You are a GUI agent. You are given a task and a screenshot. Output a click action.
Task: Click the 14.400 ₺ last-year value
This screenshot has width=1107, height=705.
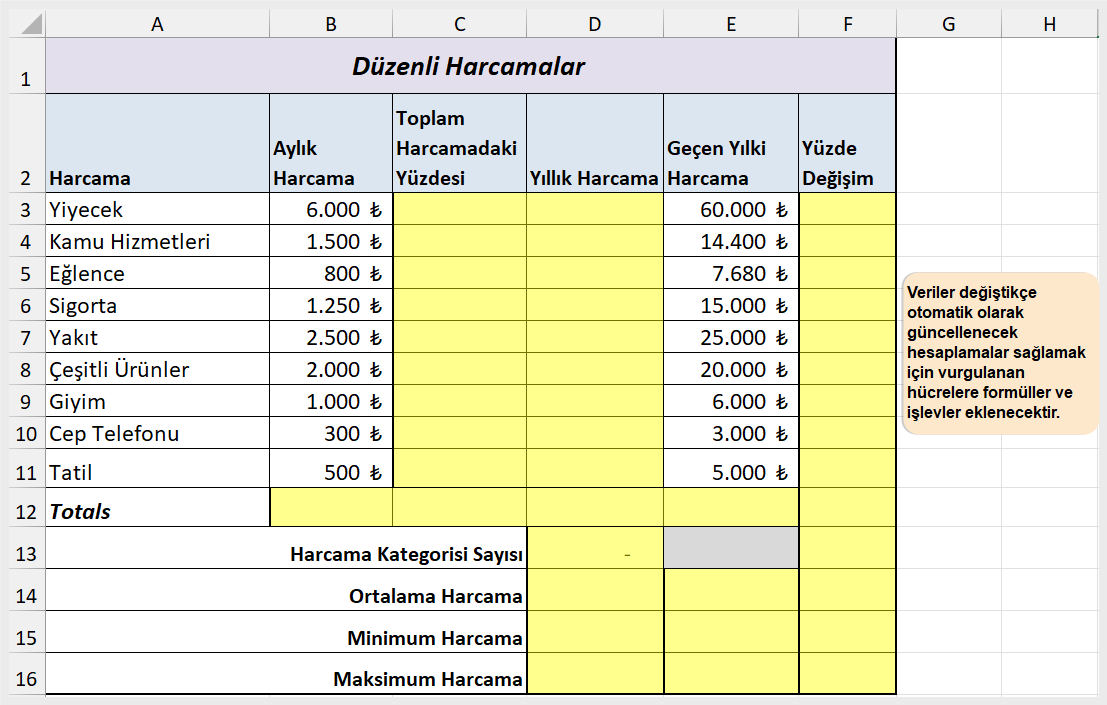click(731, 241)
